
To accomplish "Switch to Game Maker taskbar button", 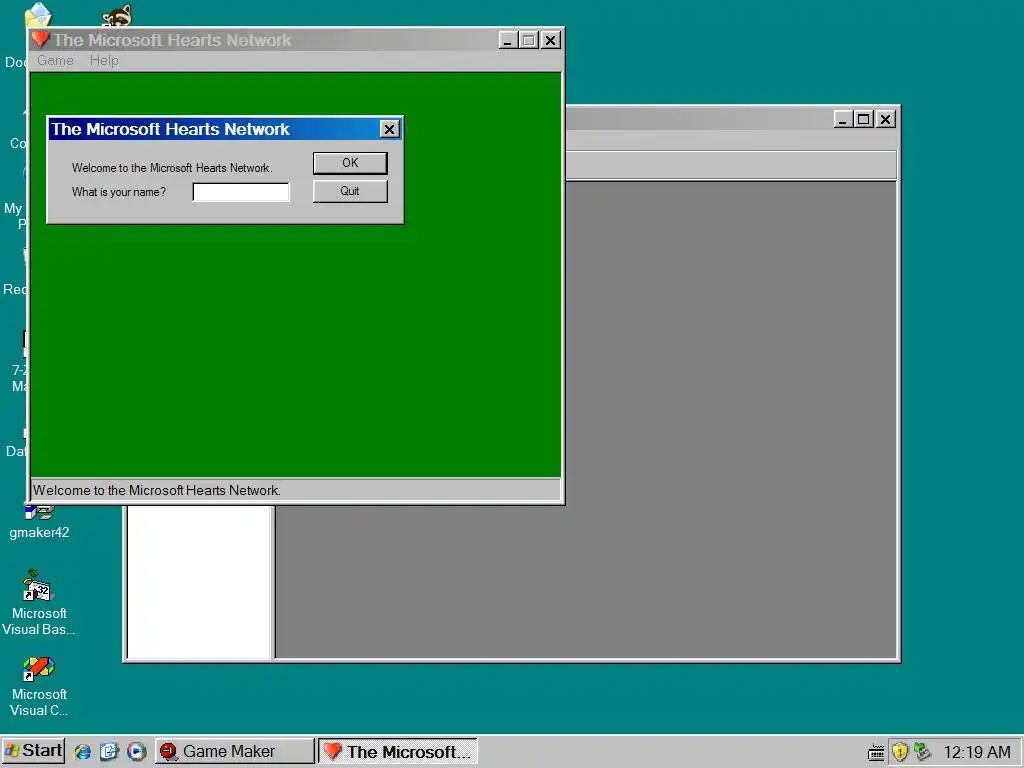I will pos(235,752).
